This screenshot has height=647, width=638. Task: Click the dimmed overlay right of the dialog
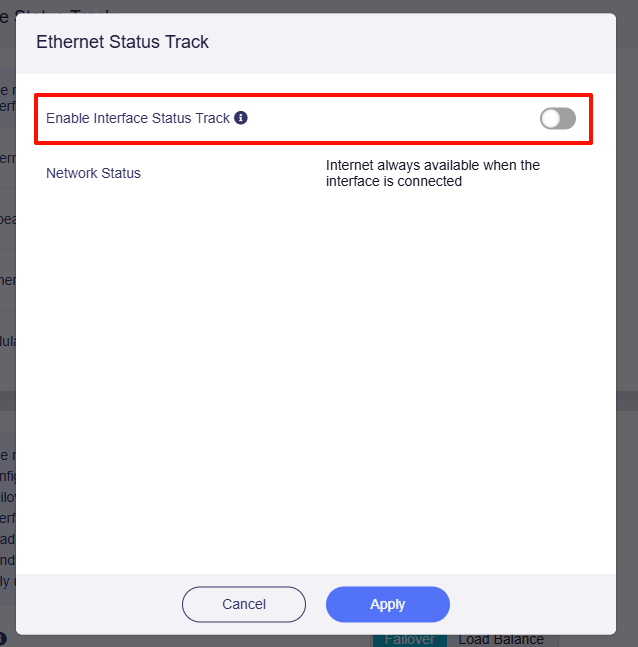point(627,300)
